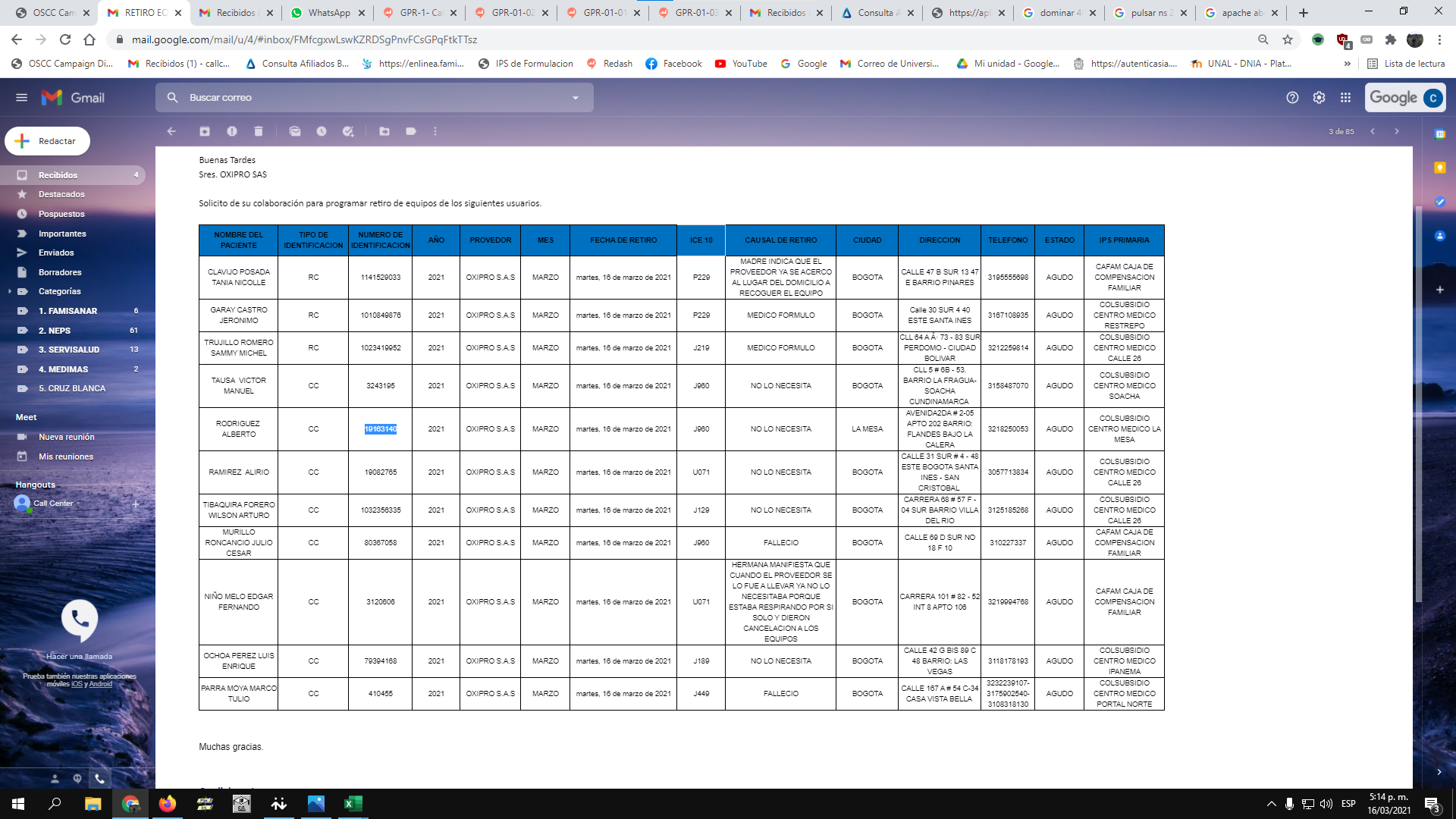Open the Move to folder icon

pos(384,131)
